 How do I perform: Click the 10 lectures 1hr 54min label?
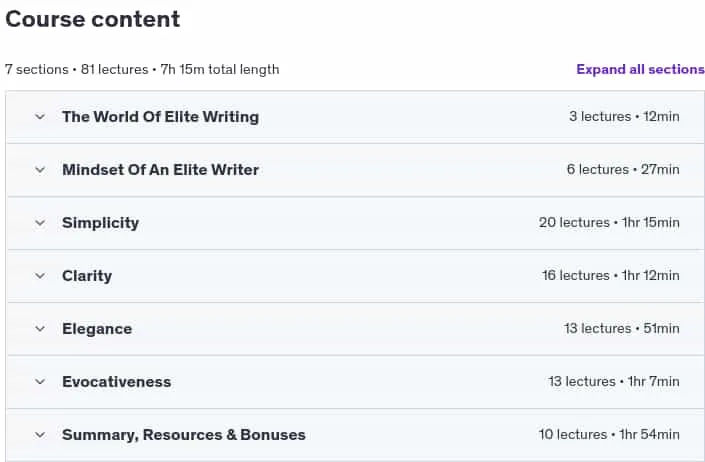[609, 434]
